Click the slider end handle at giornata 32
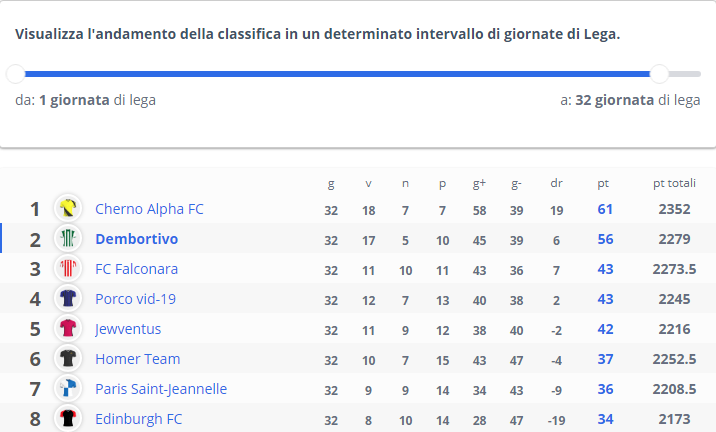 pos(659,74)
